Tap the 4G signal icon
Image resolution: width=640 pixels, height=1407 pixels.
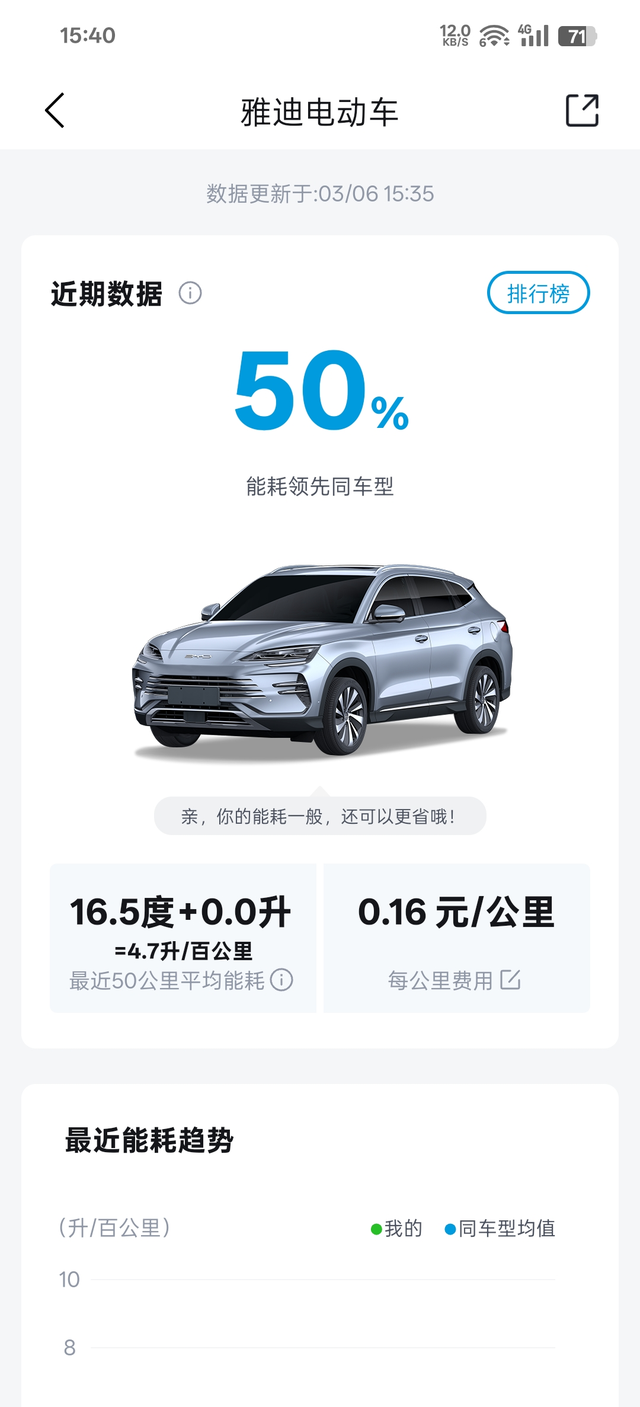tap(533, 36)
